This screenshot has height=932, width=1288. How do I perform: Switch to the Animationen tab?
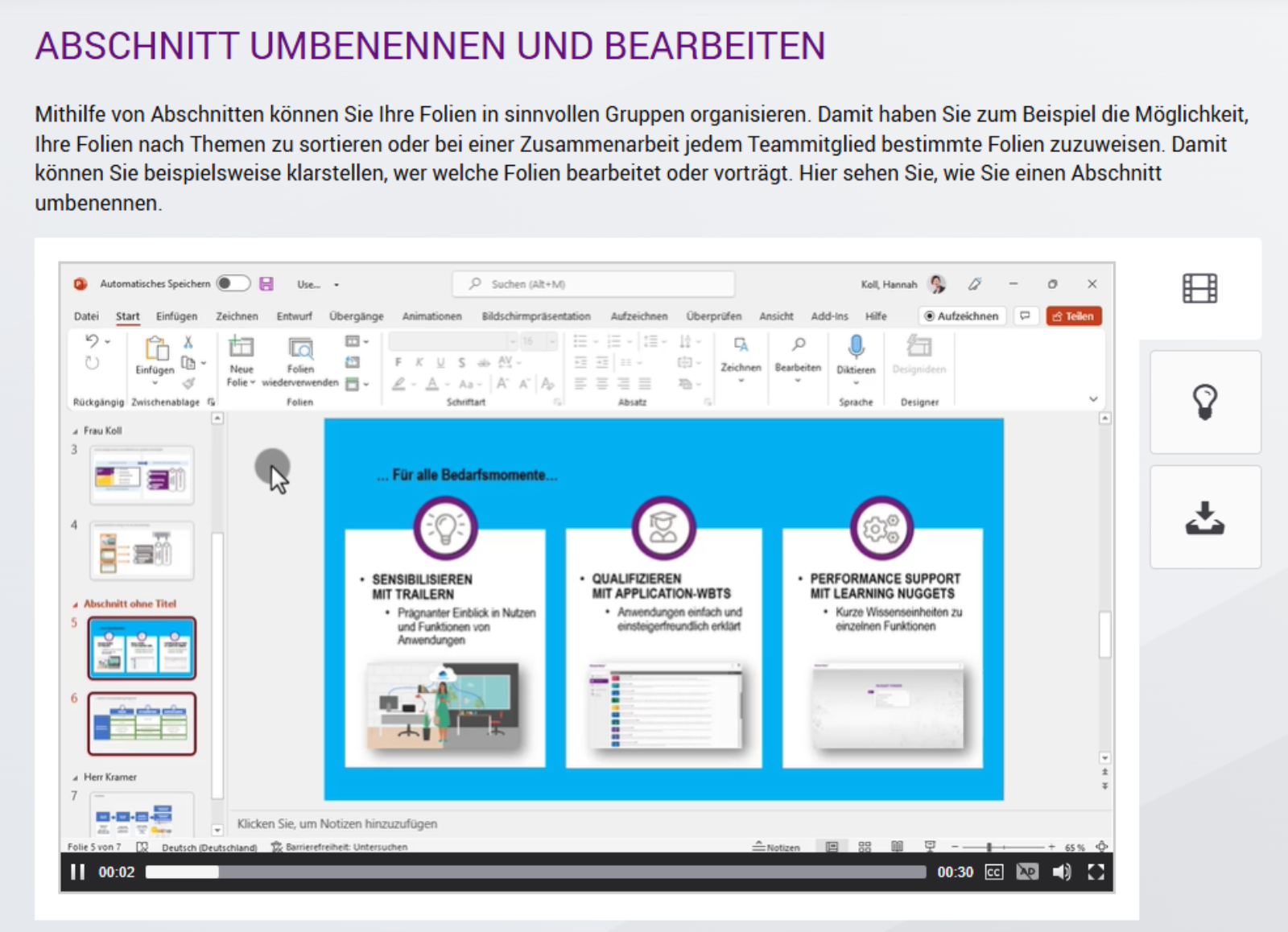point(431,316)
